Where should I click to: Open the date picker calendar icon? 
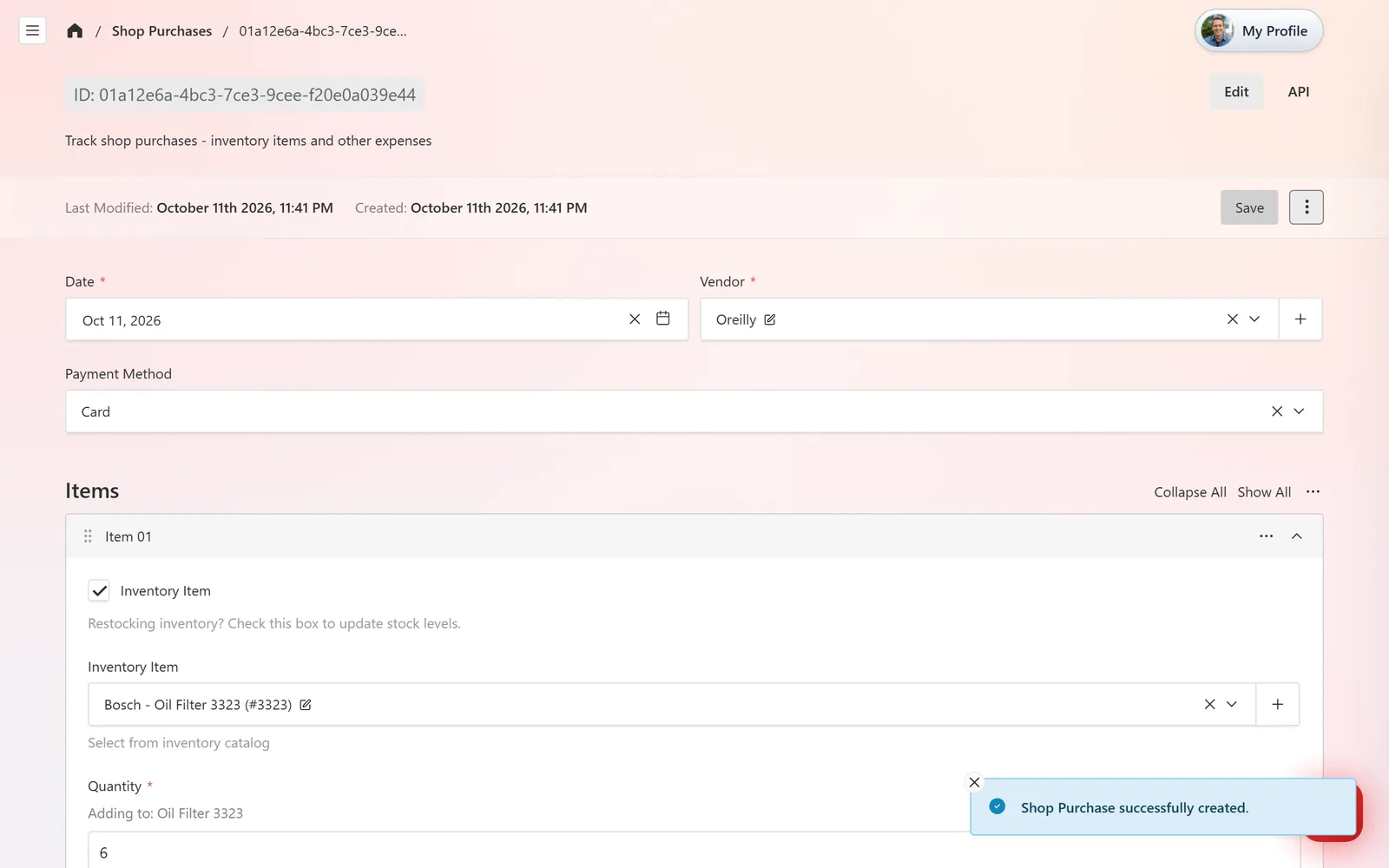pyautogui.click(x=663, y=319)
